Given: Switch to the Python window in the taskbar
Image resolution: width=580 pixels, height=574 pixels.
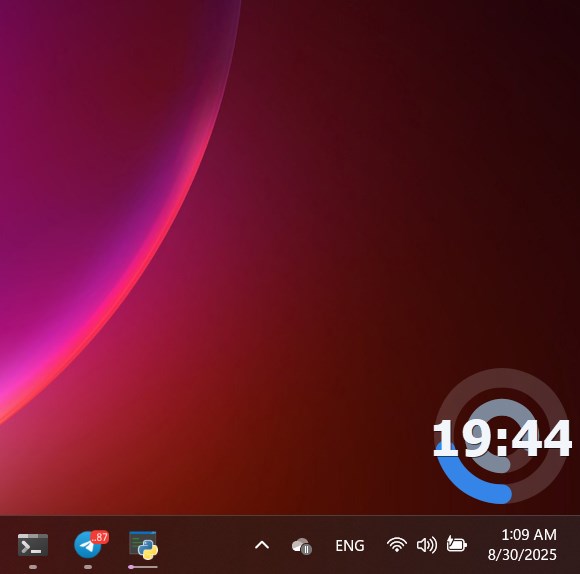Looking at the screenshot, I should click(143, 545).
